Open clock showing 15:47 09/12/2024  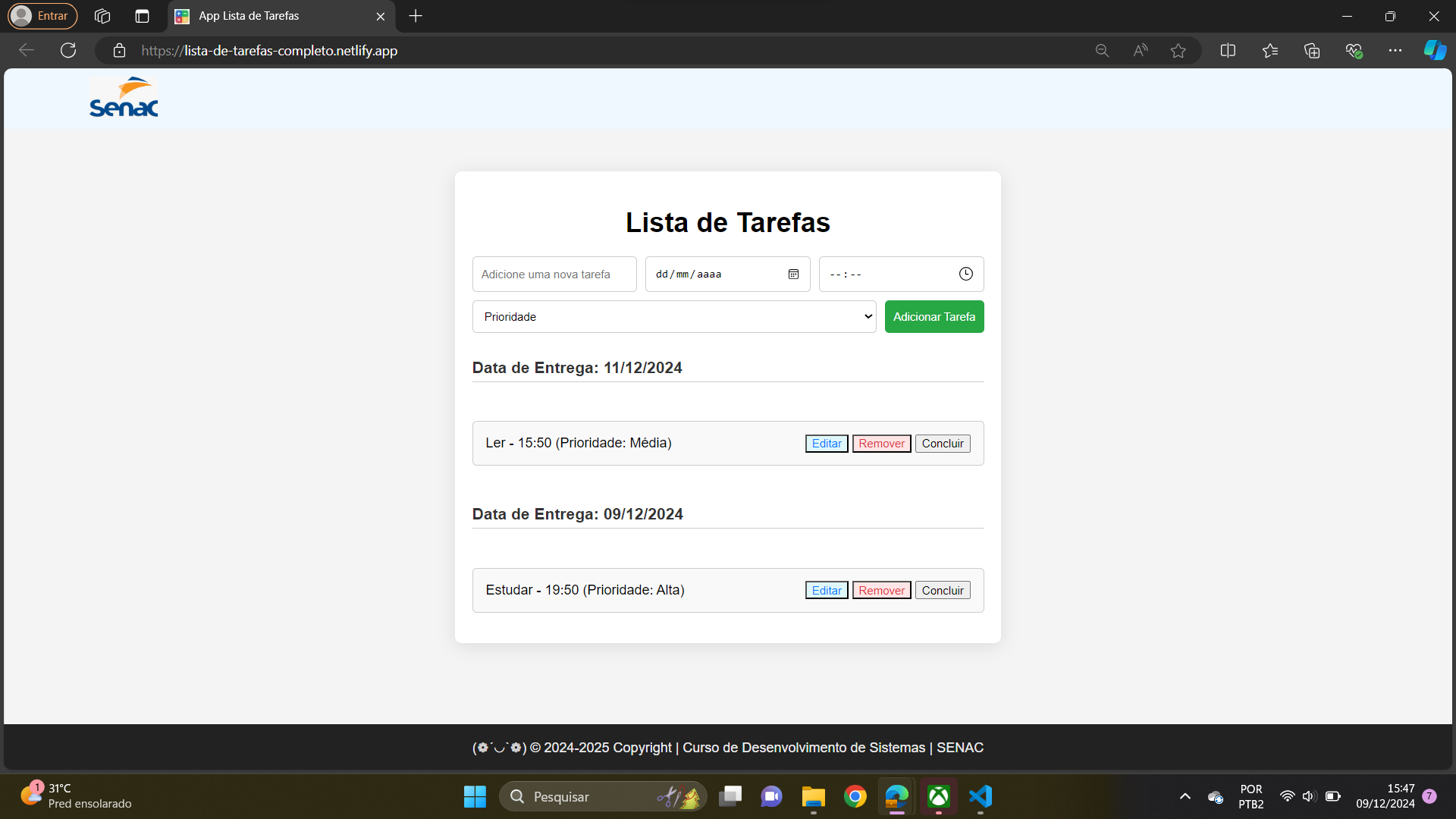pyautogui.click(x=1385, y=796)
